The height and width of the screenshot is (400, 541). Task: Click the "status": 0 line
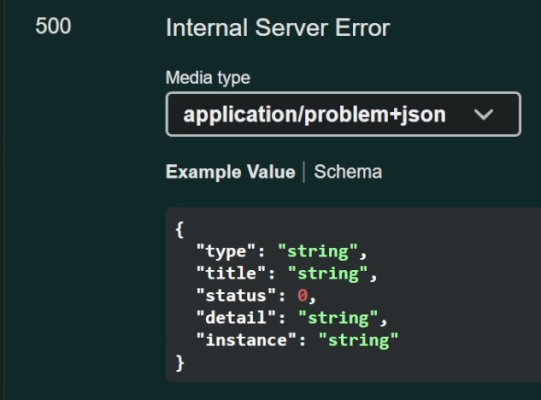256,296
